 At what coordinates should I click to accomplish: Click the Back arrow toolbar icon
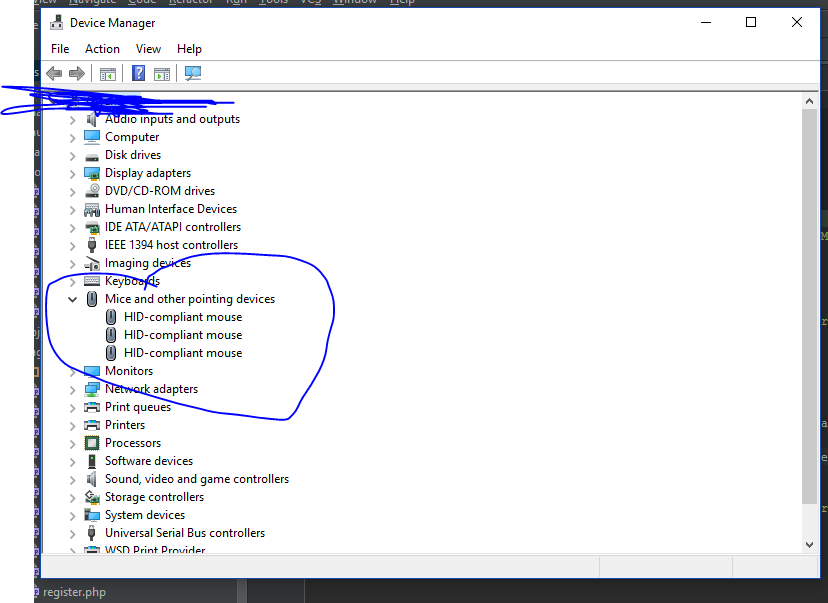(54, 73)
